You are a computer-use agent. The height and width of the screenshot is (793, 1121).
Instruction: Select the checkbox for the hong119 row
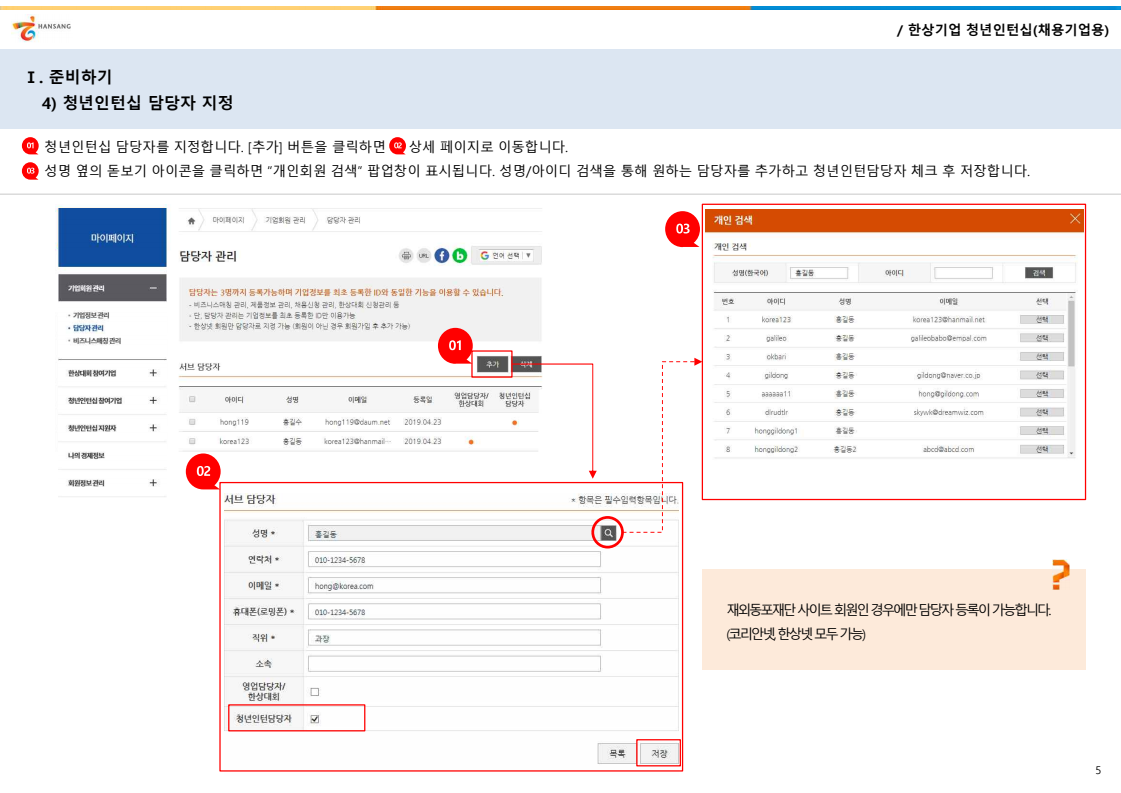(192, 422)
